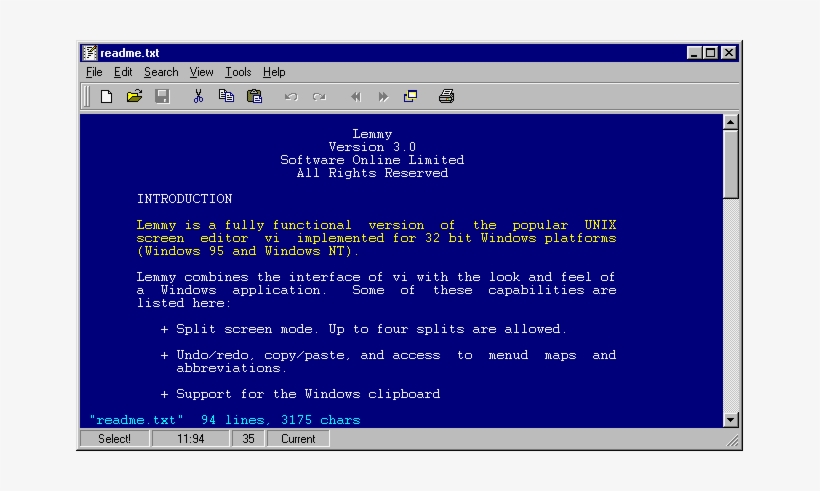Open a file with the folder icon
The width and height of the screenshot is (820, 491).
click(134, 96)
